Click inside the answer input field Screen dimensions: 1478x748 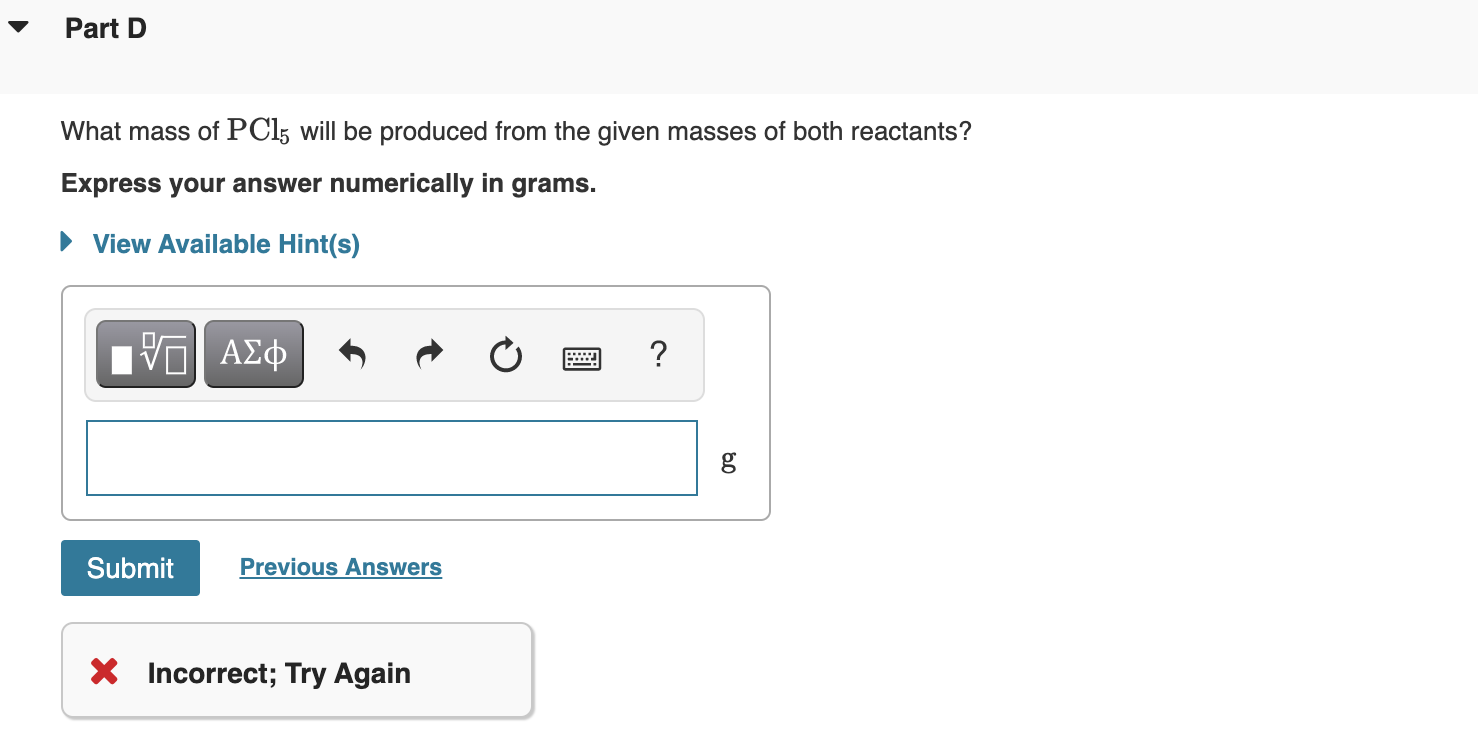coord(391,457)
